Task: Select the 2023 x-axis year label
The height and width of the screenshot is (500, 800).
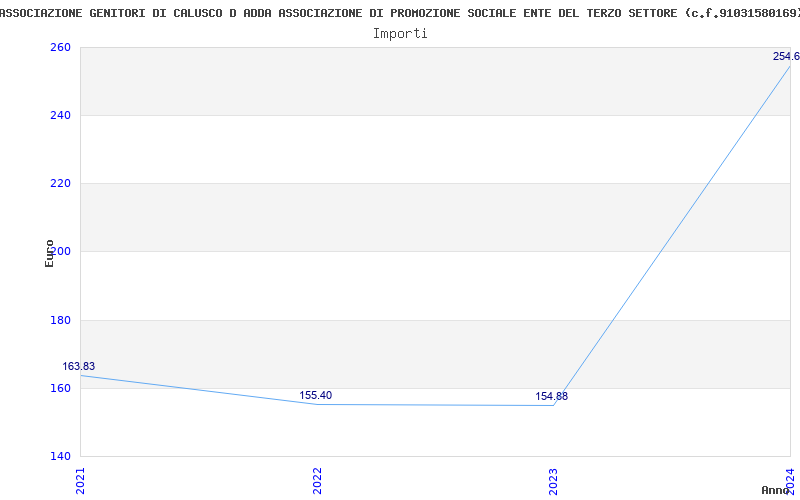Action: coord(554,481)
